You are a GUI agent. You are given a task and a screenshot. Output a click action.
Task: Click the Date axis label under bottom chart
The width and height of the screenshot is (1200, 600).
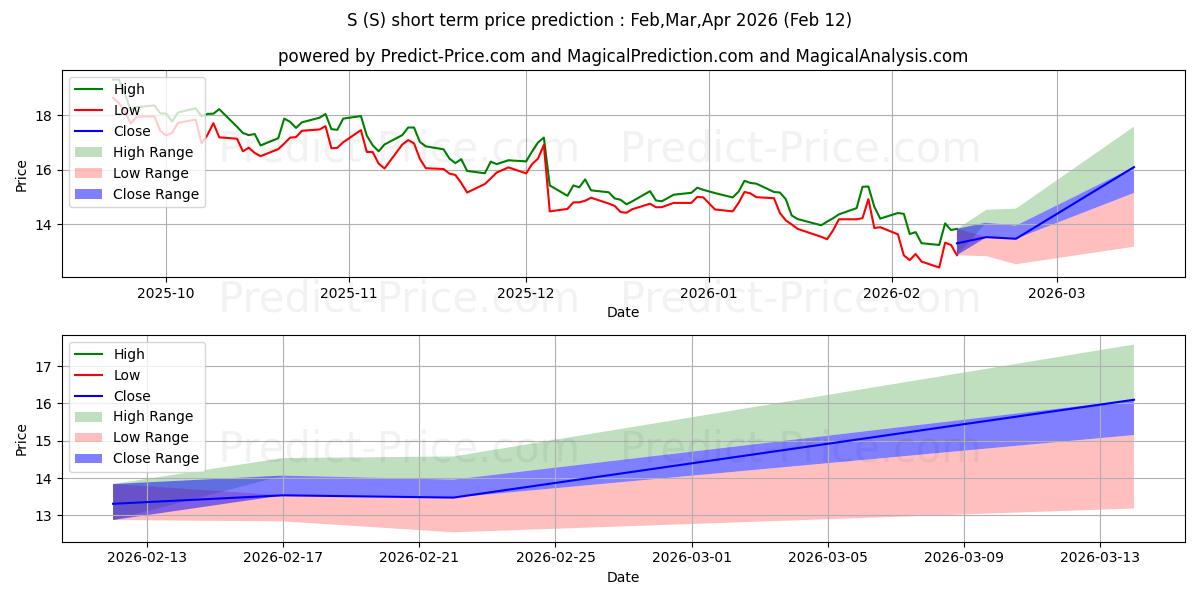[x=622, y=577]
